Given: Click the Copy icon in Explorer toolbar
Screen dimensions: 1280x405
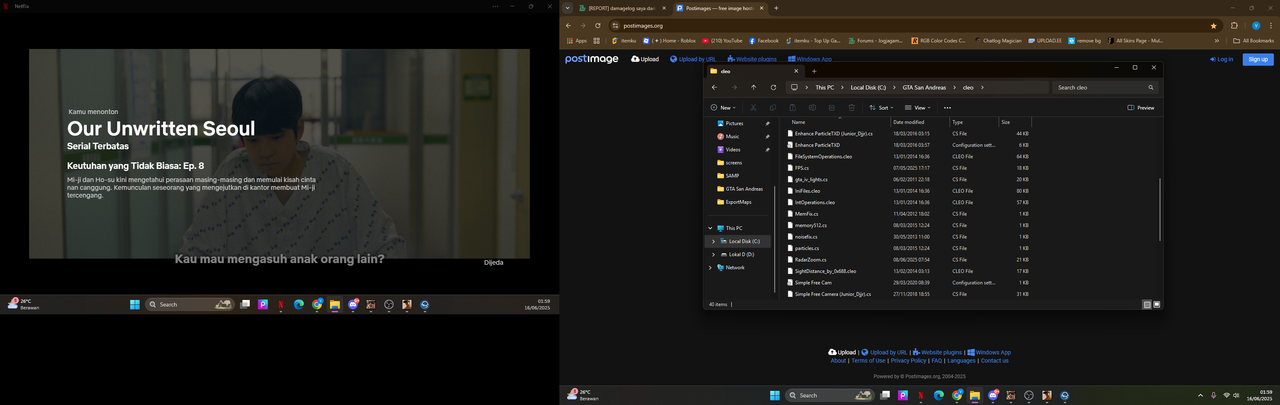Looking at the screenshot, I should click(x=773, y=107).
